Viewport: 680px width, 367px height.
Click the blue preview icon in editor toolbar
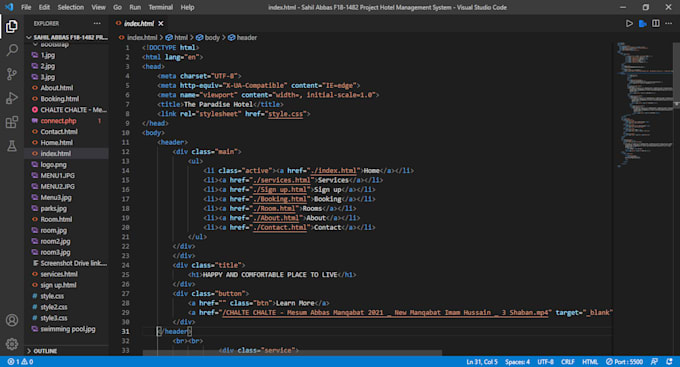coord(643,23)
